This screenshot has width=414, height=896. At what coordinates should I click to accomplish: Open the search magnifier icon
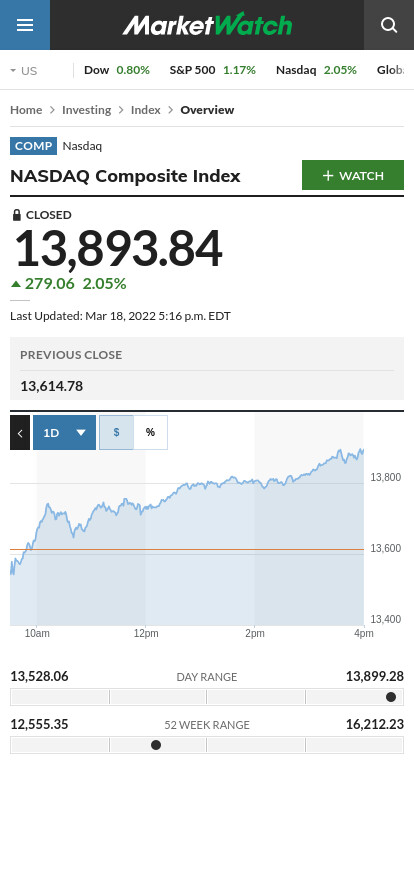pos(389,25)
